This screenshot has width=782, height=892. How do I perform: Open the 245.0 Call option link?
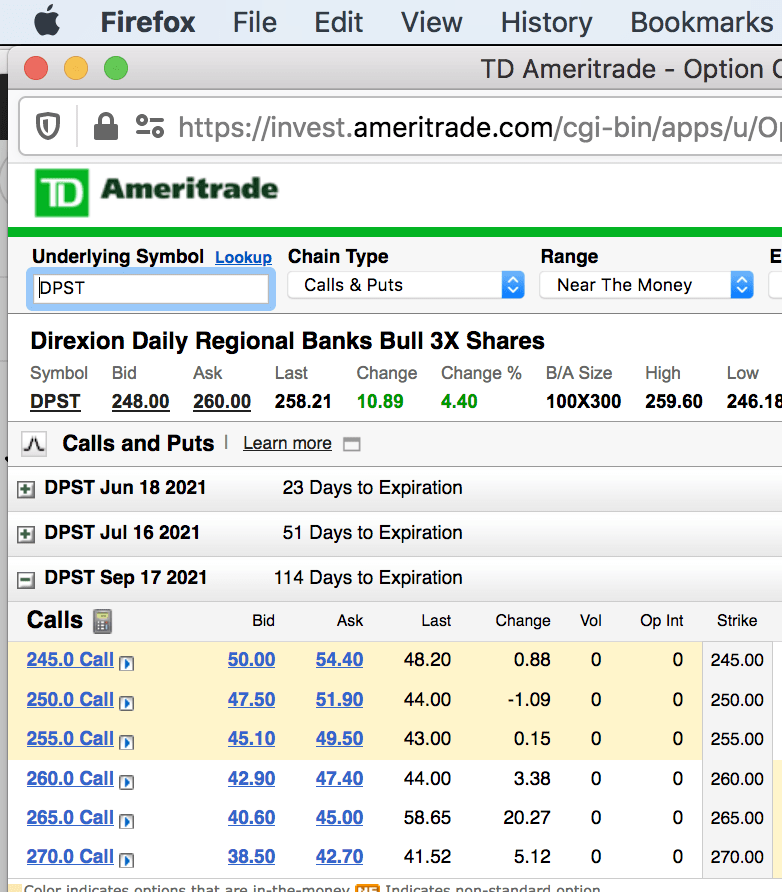tap(70, 659)
